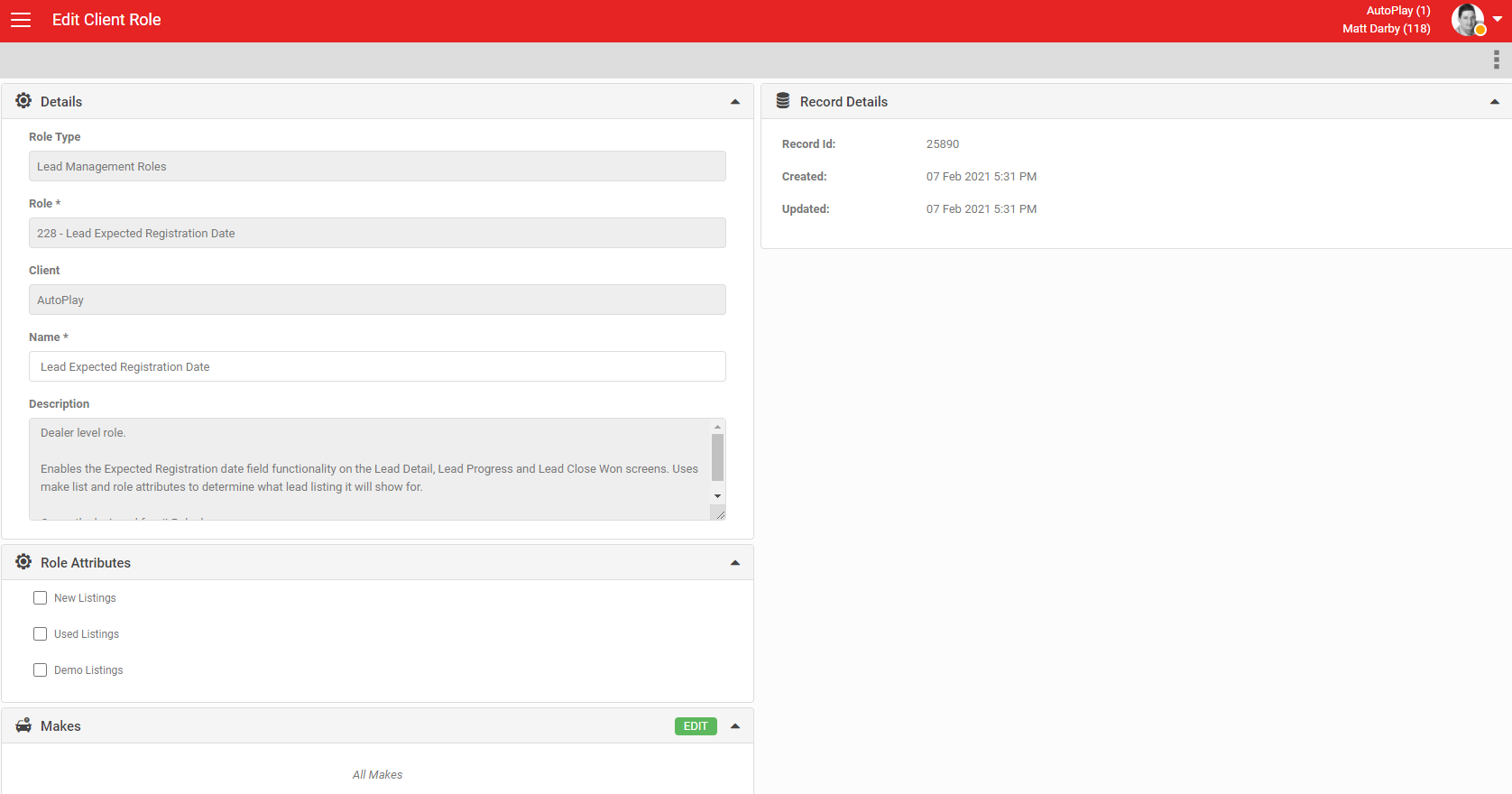Click the Role Type field
This screenshot has width=1512, height=794.
coord(377,166)
